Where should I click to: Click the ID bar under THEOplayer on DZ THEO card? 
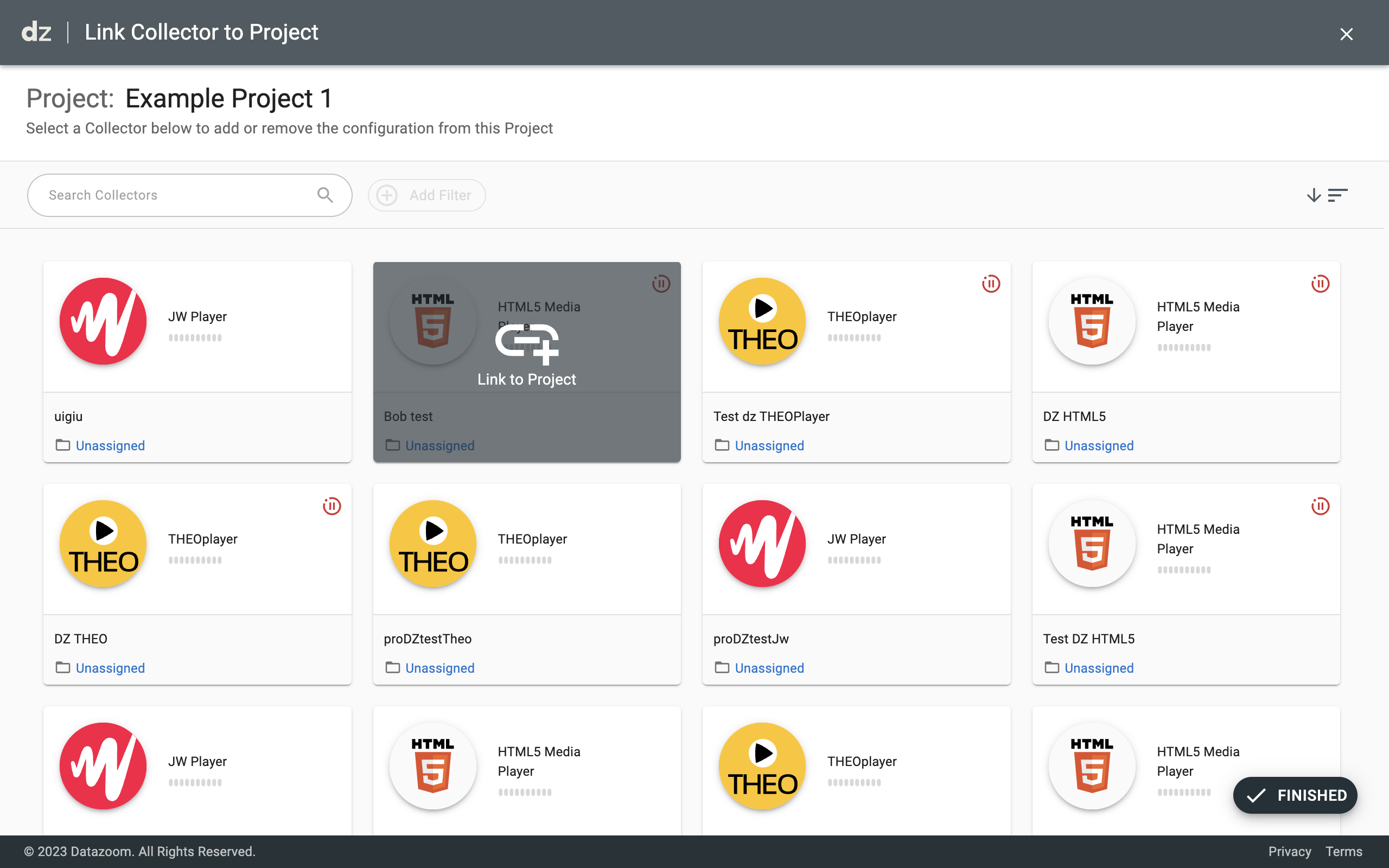tap(195, 560)
